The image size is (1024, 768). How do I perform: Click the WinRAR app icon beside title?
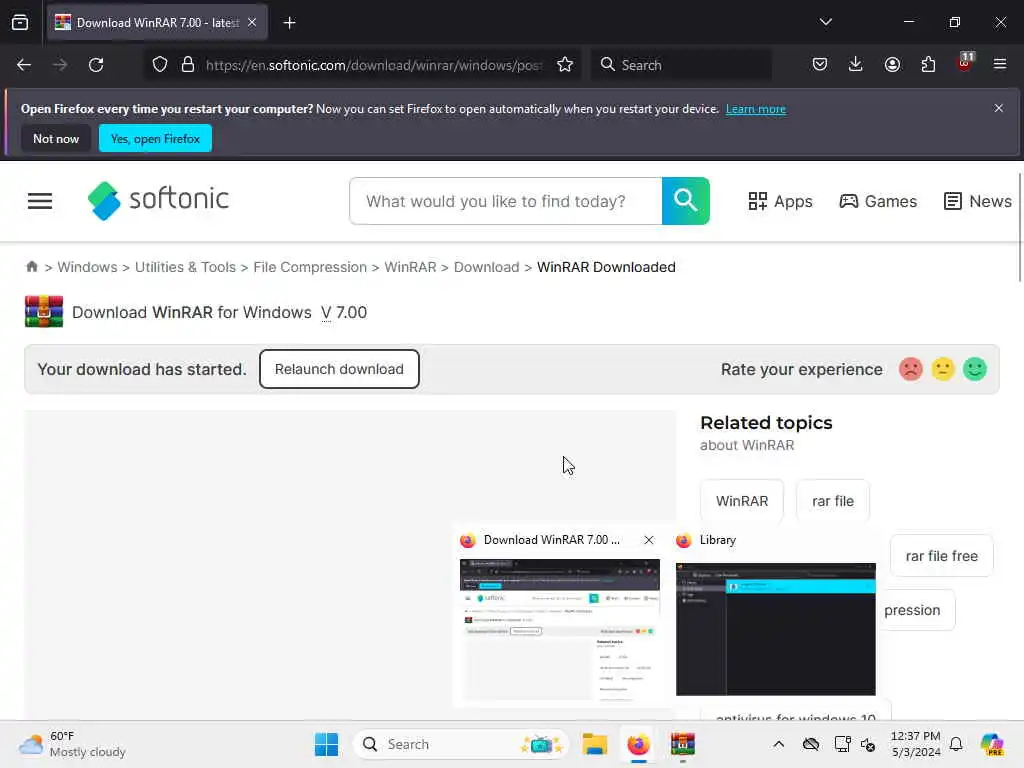point(44,312)
